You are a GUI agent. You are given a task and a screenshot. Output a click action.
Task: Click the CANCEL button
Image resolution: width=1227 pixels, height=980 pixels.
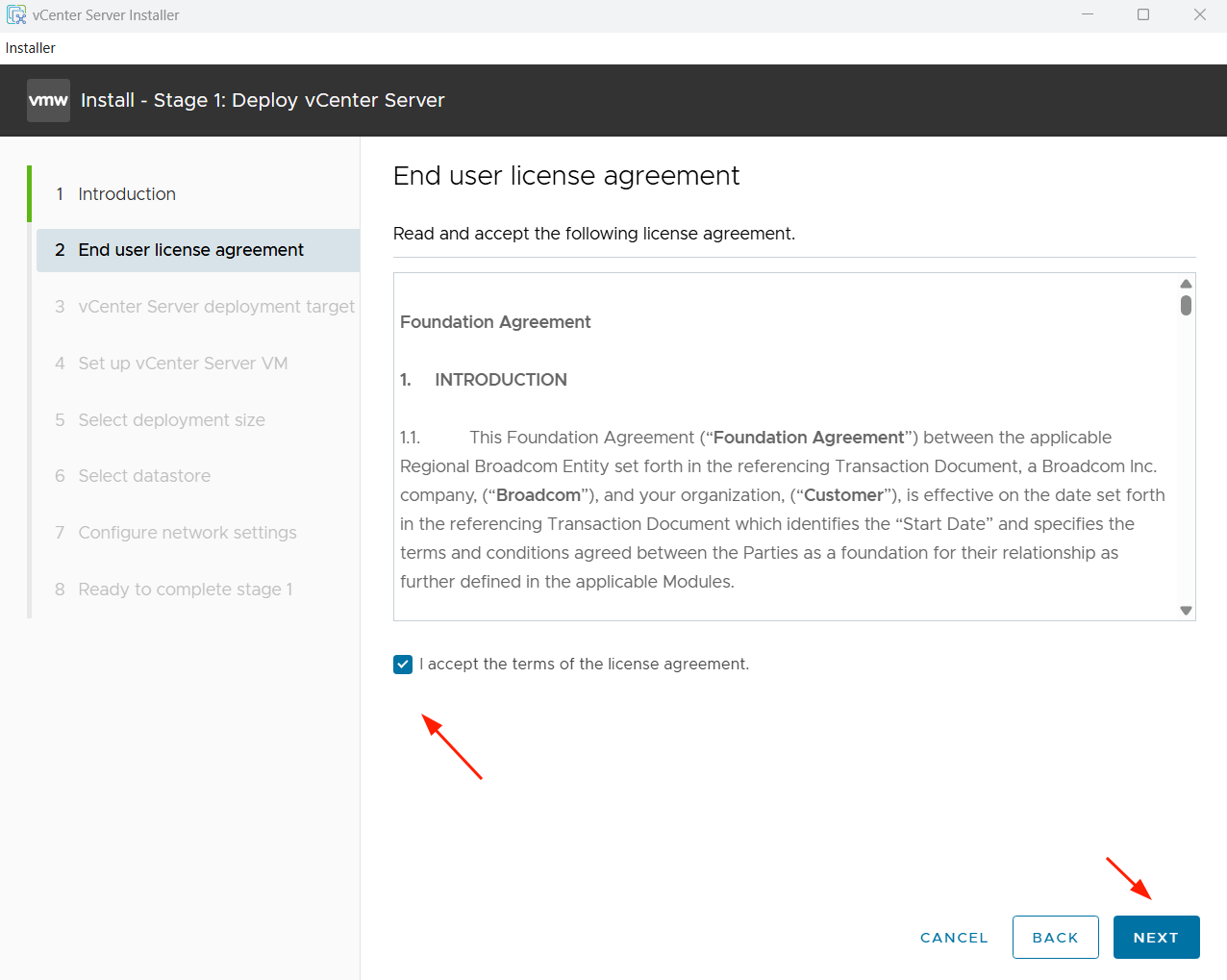[954, 938]
